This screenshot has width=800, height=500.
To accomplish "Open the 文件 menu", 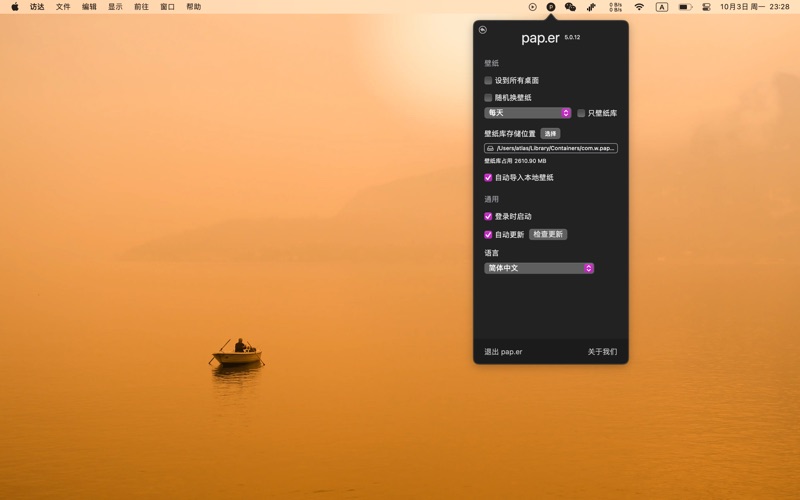I will point(63,7).
